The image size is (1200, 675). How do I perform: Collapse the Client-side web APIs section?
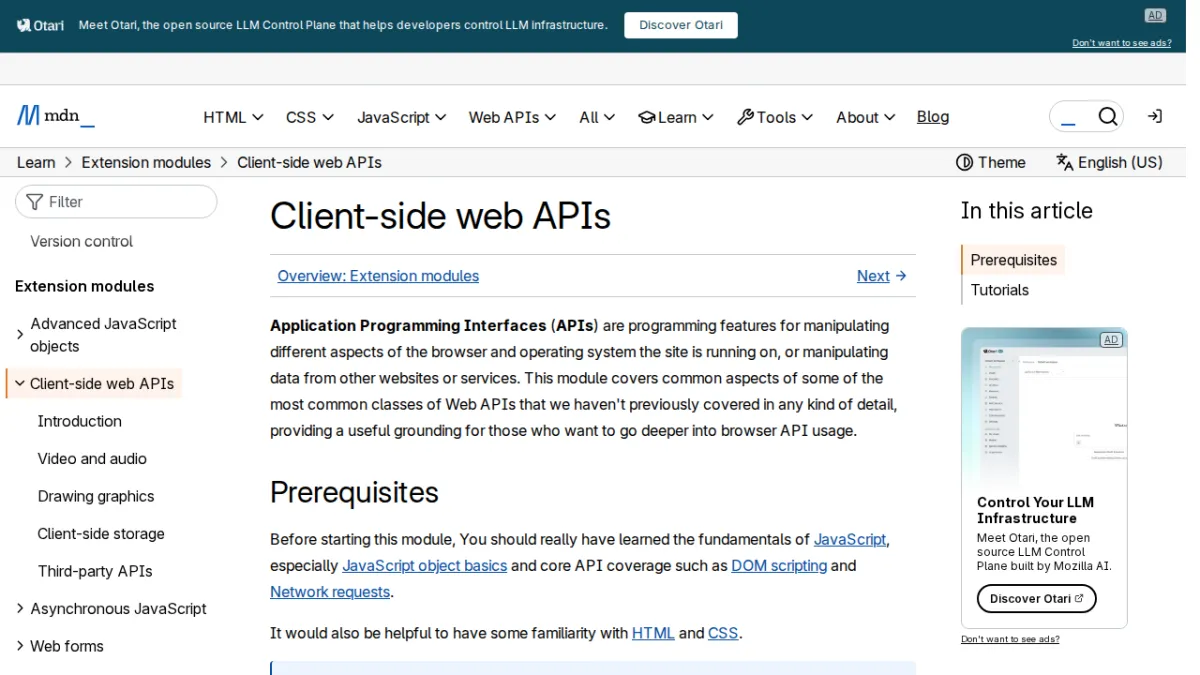pyautogui.click(x=20, y=383)
